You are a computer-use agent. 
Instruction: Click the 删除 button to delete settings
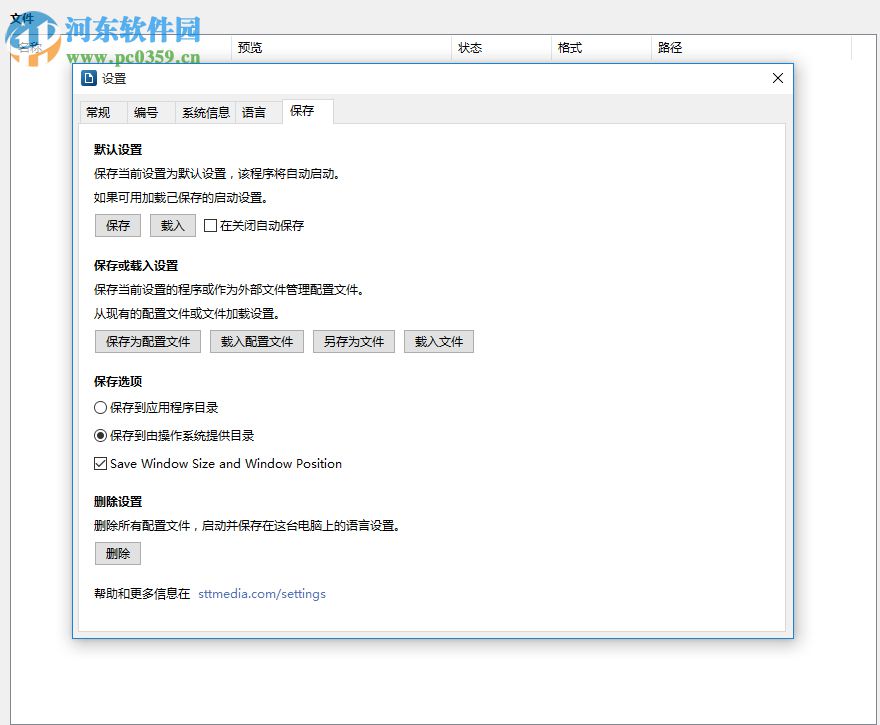[117, 553]
